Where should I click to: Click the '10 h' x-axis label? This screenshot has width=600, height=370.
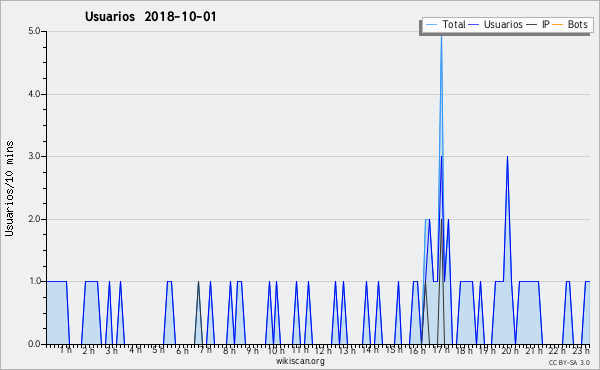pyautogui.click(x=276, y=351)
